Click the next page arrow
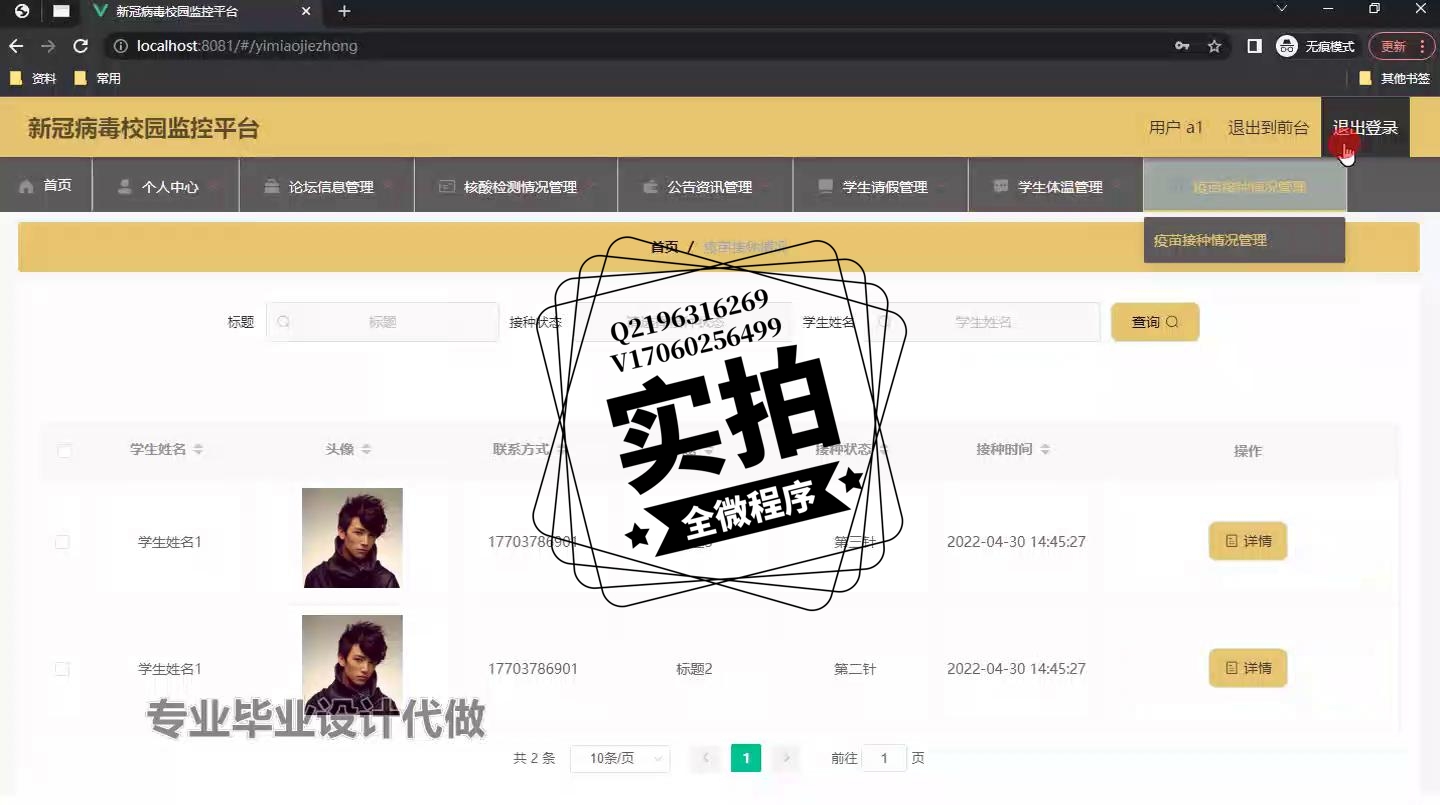 (786, 758)
